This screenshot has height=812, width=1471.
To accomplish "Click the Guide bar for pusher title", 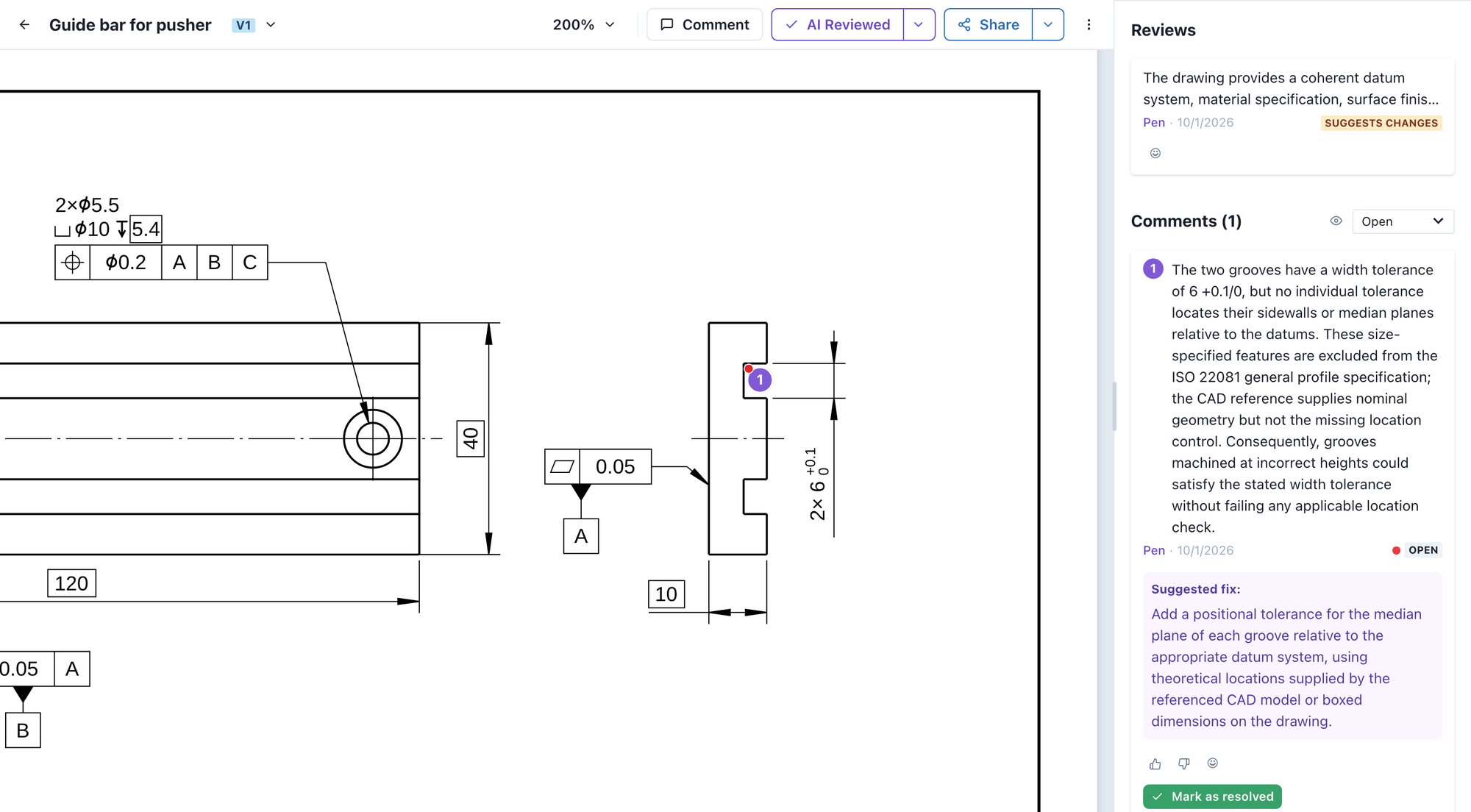I will tap(130, 25).
